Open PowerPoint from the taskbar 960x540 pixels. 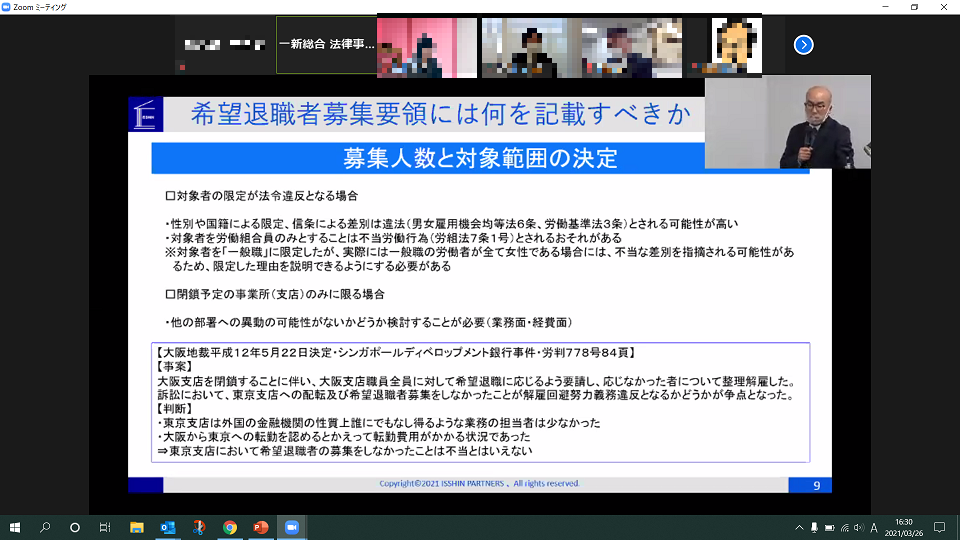(x=261, y=527)
